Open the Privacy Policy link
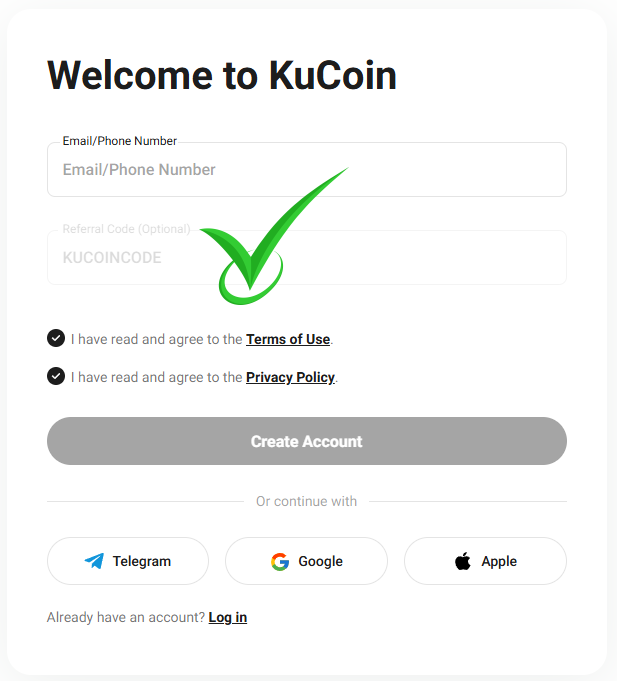Image resolution: width=617 pixels, height=681 pixels. [290, 377]
